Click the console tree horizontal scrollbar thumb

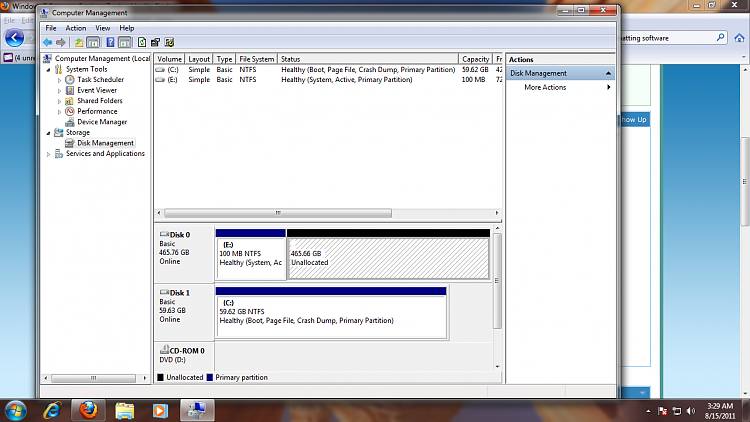click(93, 378)
